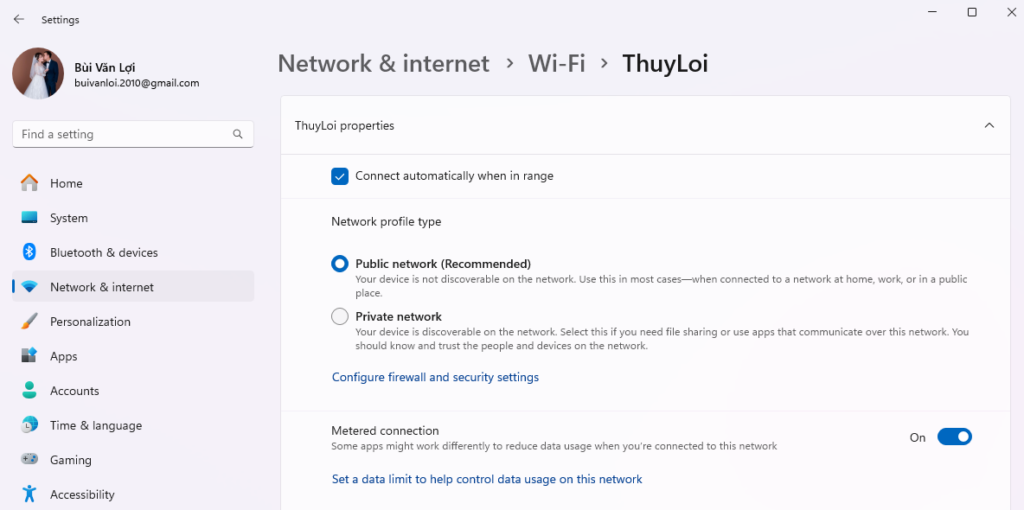1024x510 pixels.
Task: Click the search magnifier icon
Action: [237, 134]
